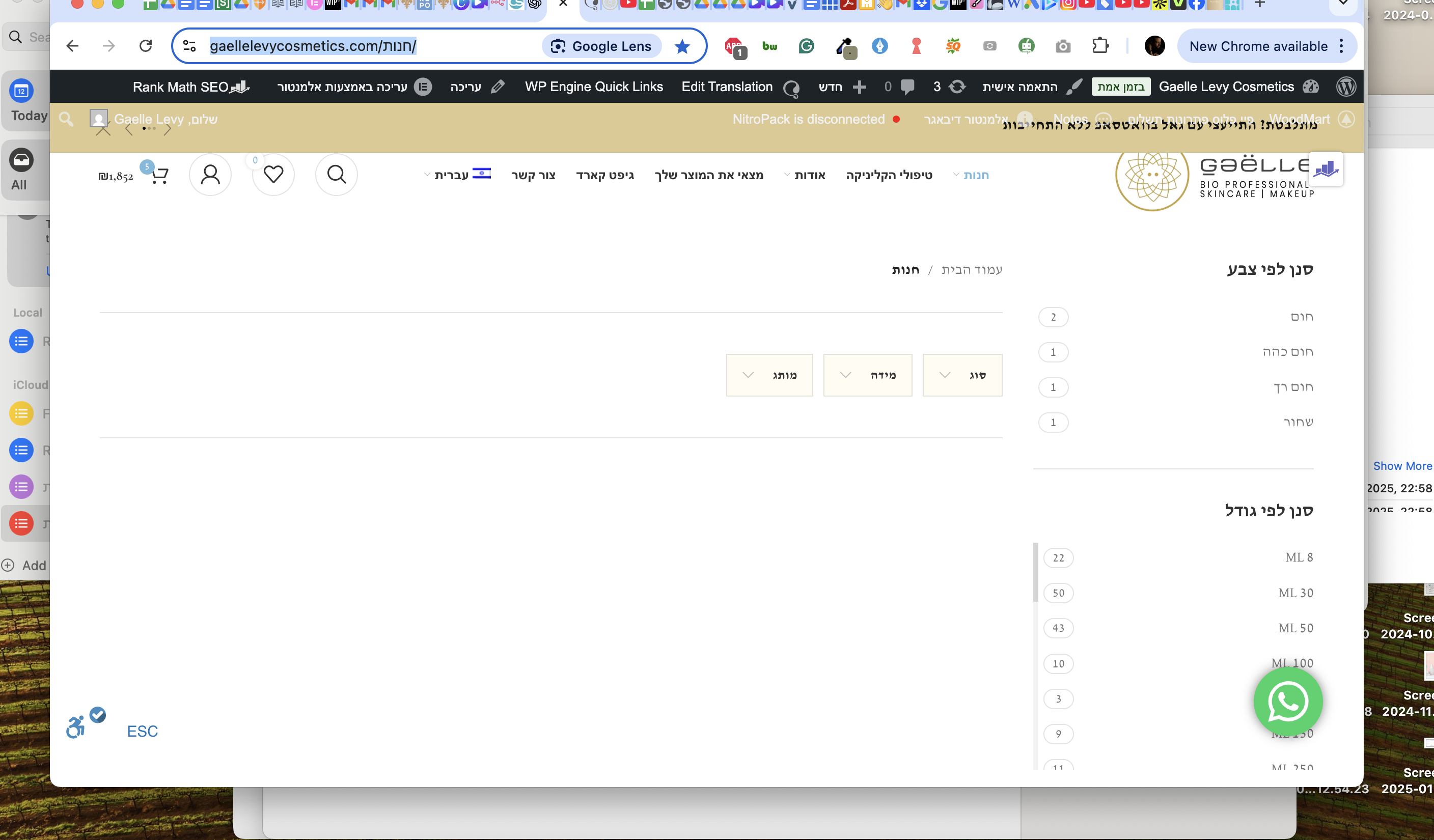Open wishlist heart icon

click(273, 175)
